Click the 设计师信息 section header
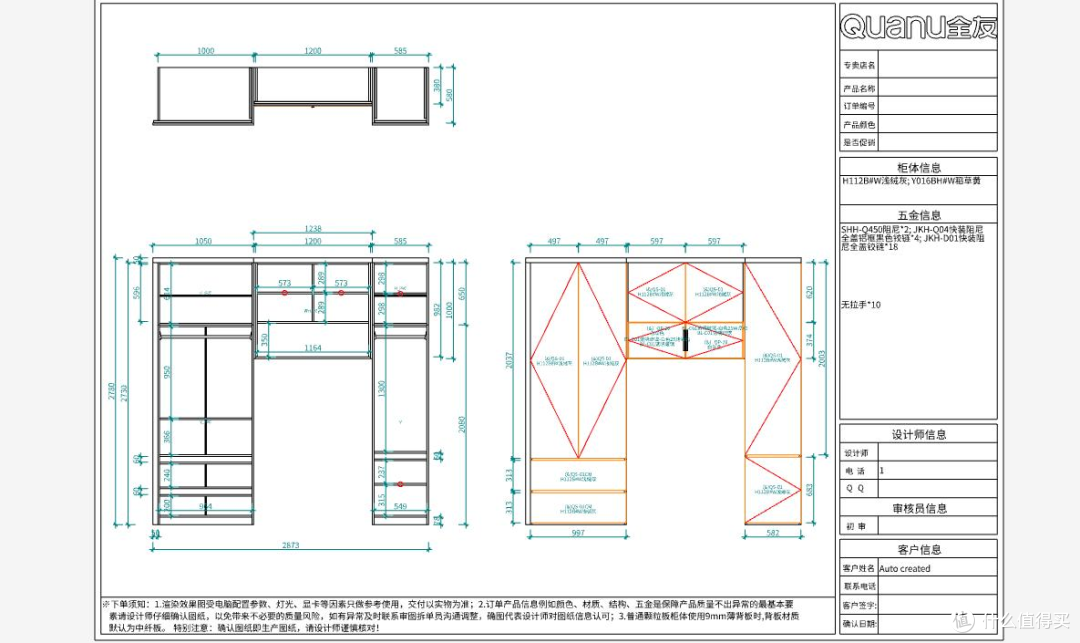Viewport: 1080px width, 643px height. pyautogui.click(x=918, y=434)
